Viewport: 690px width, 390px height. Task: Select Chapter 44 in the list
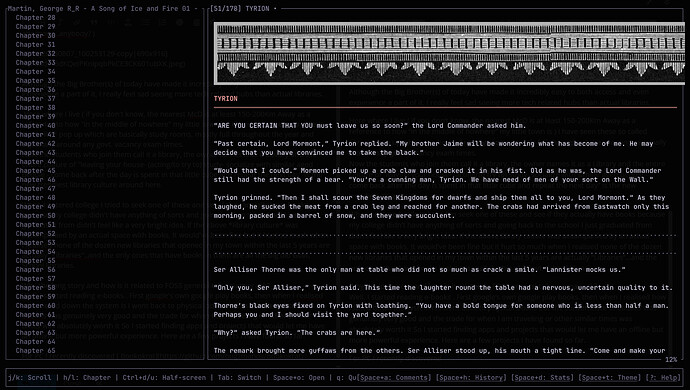click(36, 162)
